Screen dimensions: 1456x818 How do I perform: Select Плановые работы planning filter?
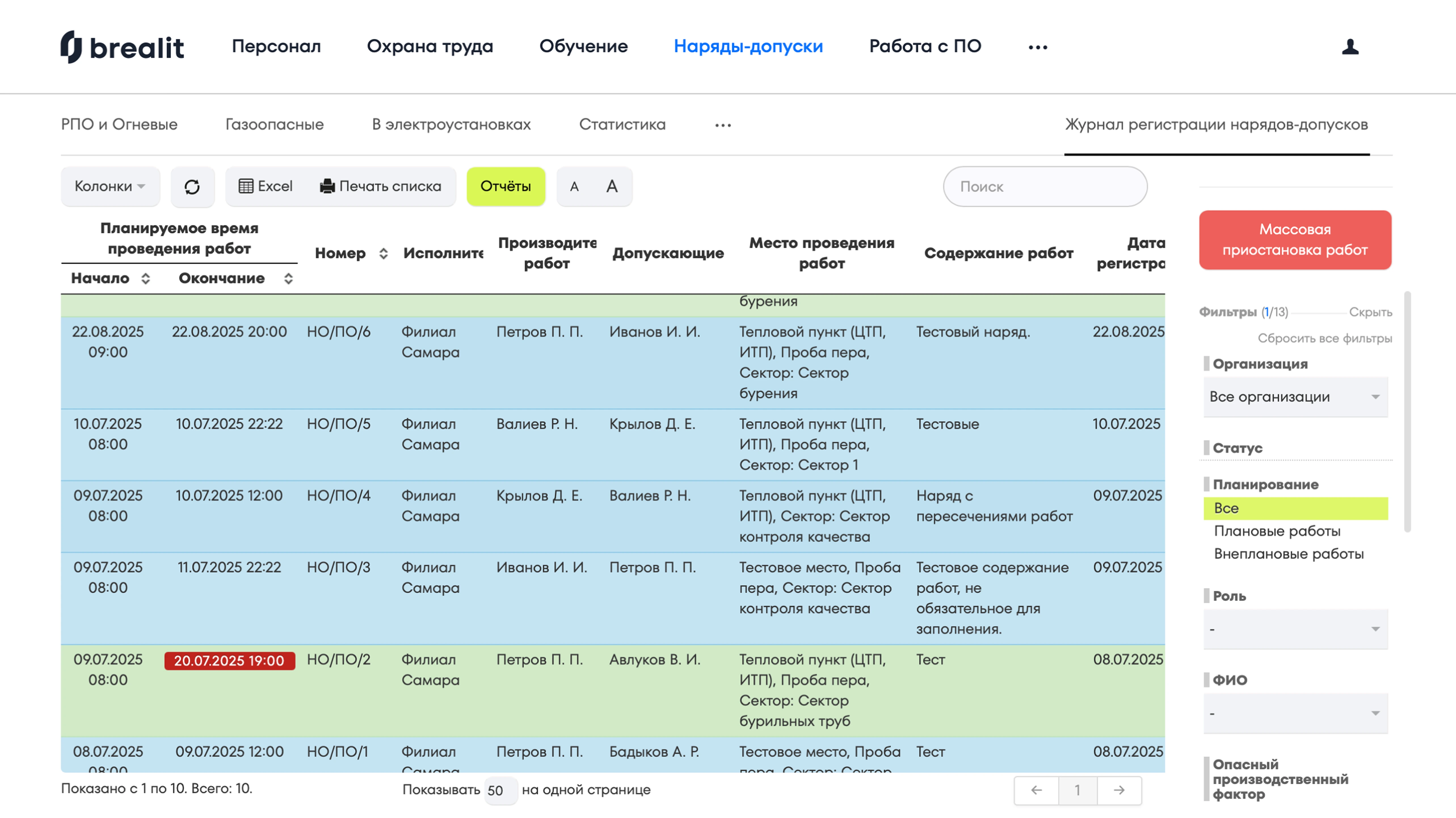pyautogui.click(x=1277, y=531)
